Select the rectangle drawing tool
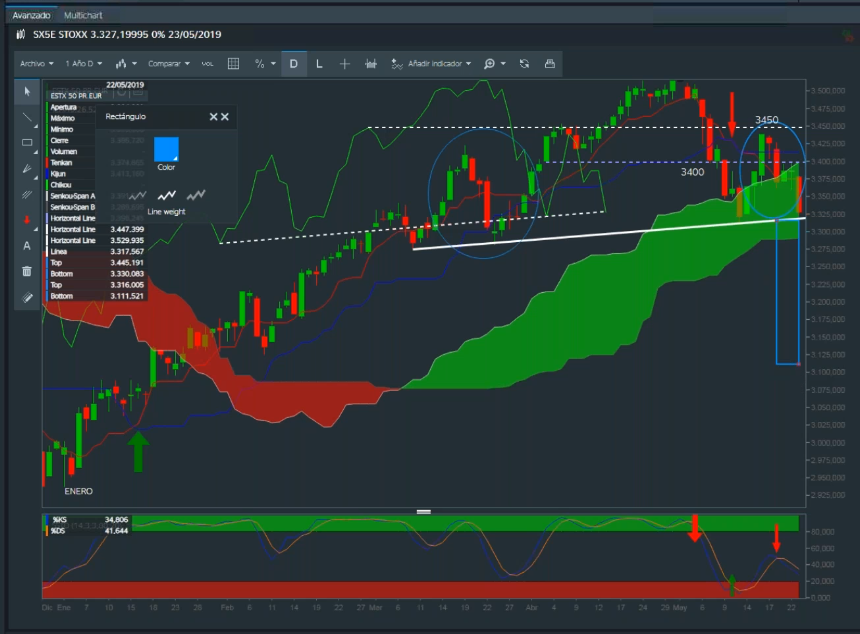The width and height of the screenshot is (860, 634). point(27,143)
